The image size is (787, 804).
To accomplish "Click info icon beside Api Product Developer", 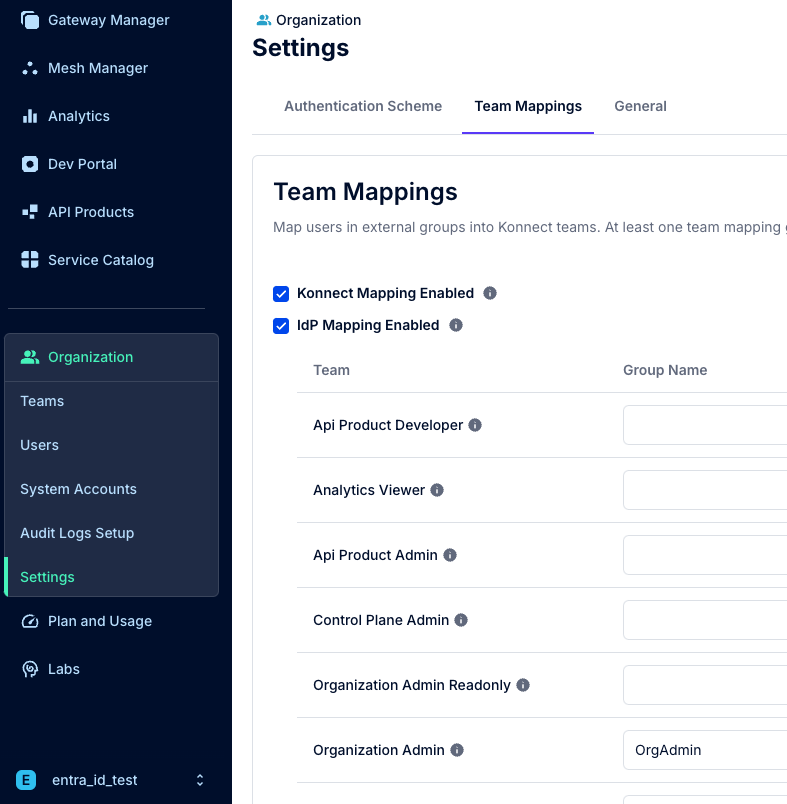I will (475, 425).
